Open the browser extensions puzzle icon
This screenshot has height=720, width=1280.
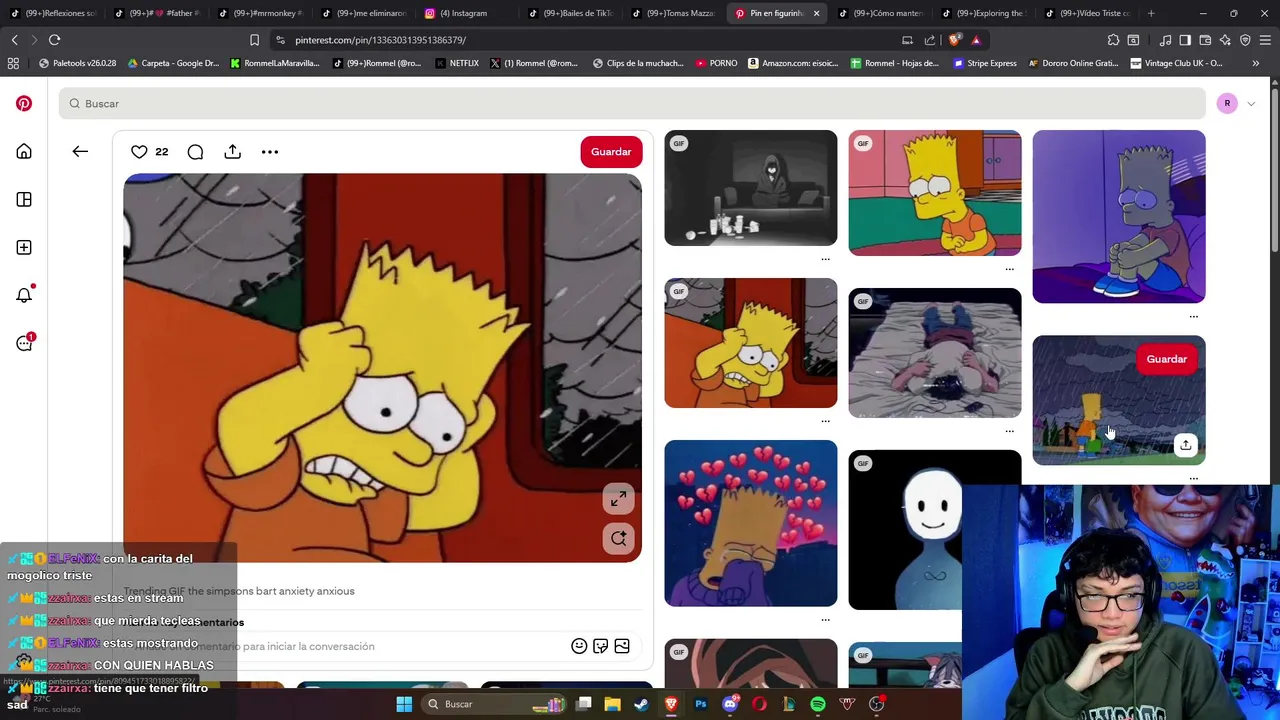1113,40
